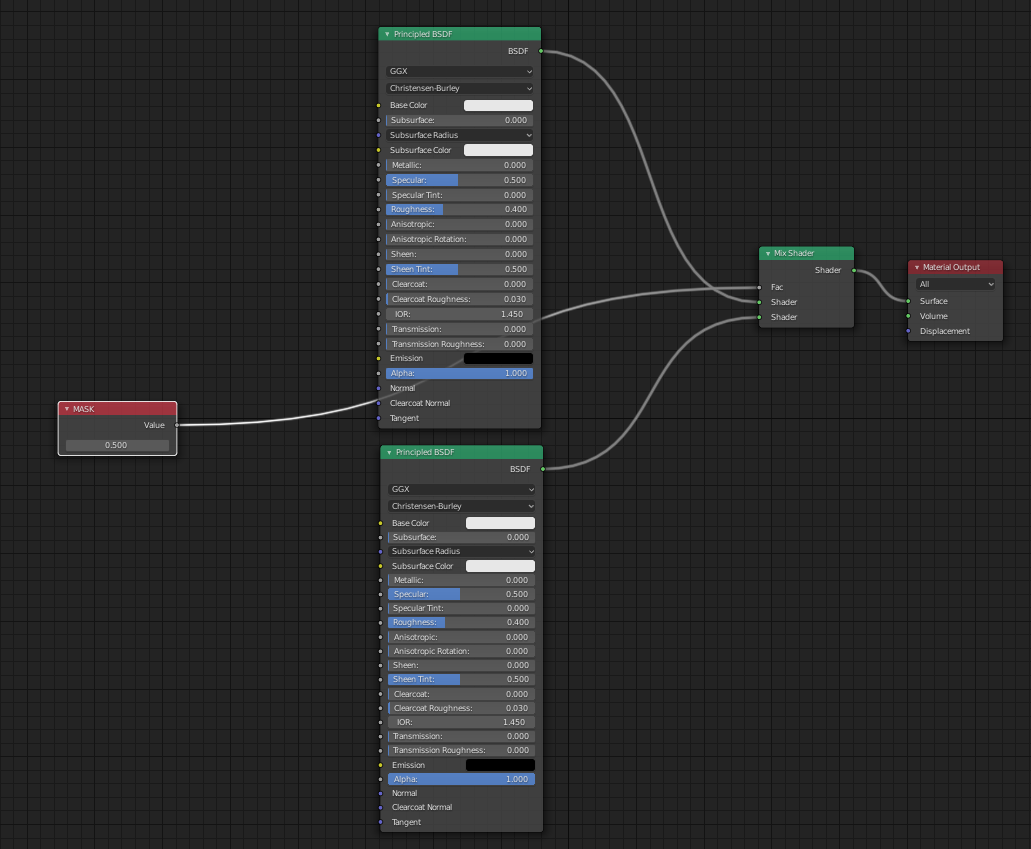Click Specular Tint slider in top BSDF

coord(460,195)
